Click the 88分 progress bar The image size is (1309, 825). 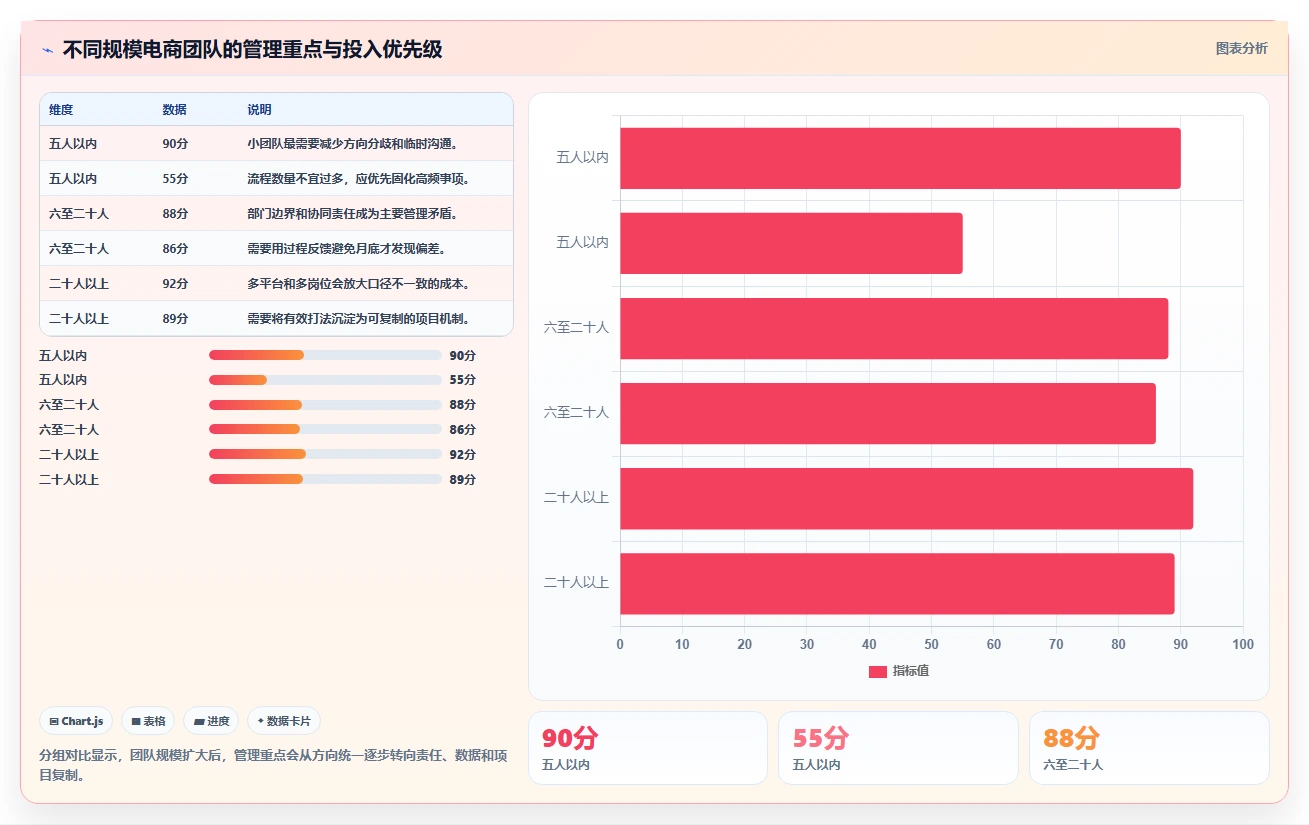(325, 405)
